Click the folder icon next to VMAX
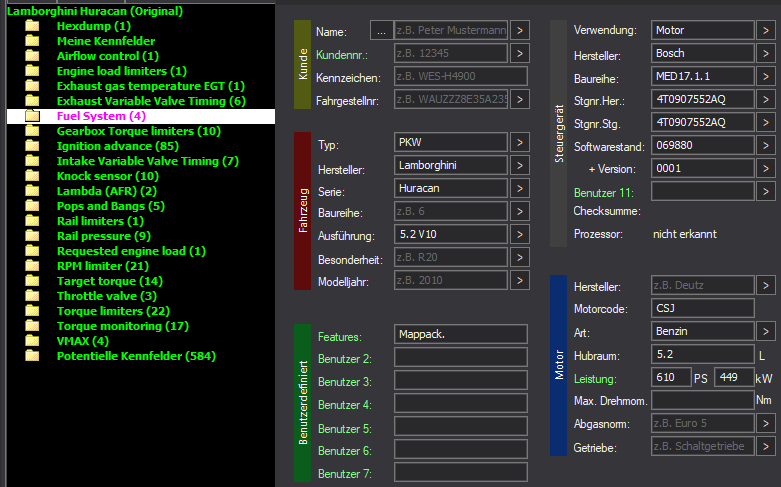Viewport: 781px width, 487px height. click(x=32, y=341)
